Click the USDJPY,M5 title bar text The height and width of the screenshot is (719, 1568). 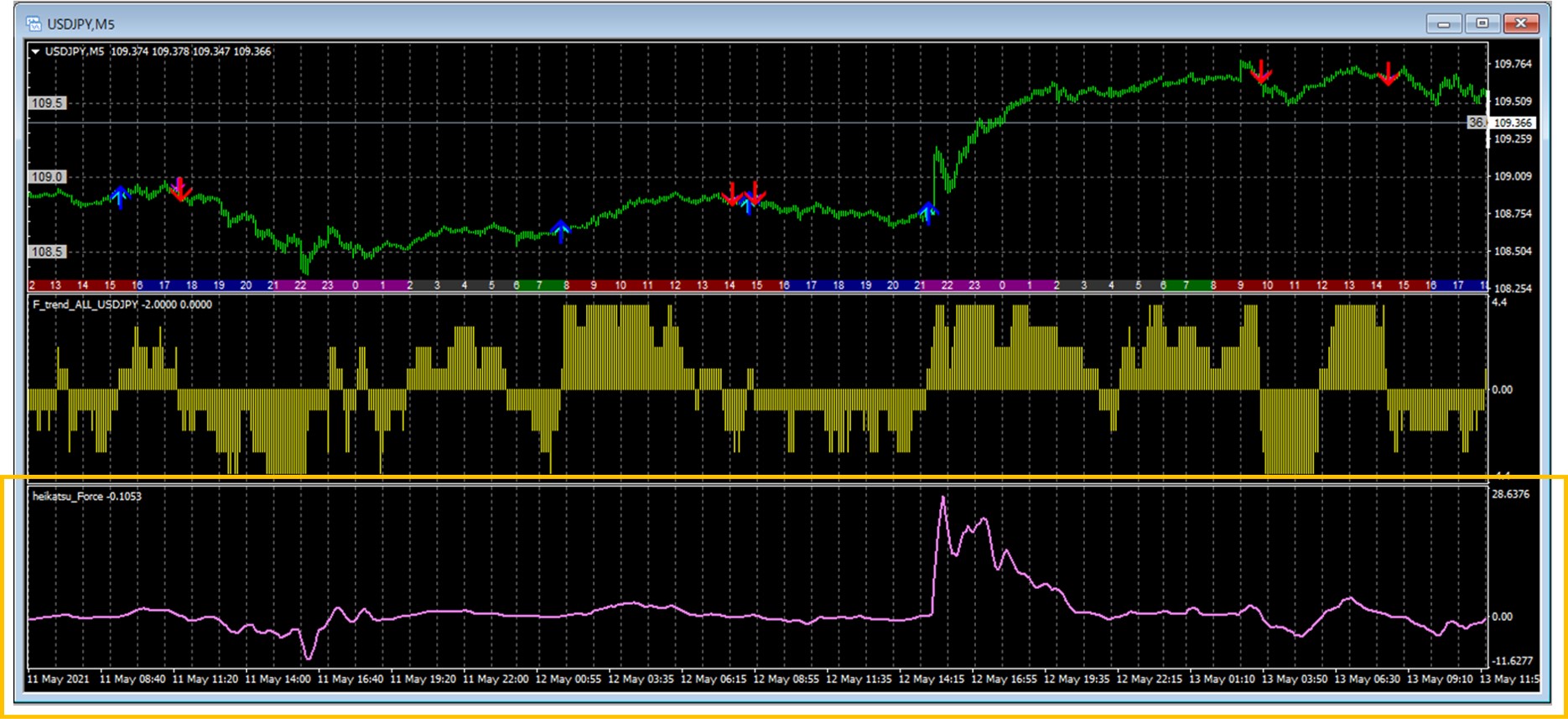coord(80,24)
